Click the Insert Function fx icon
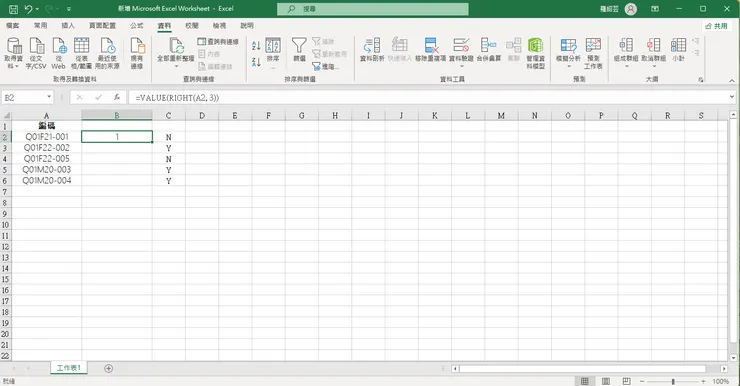Viewport: 740px width, 386px height. [117, 97]
